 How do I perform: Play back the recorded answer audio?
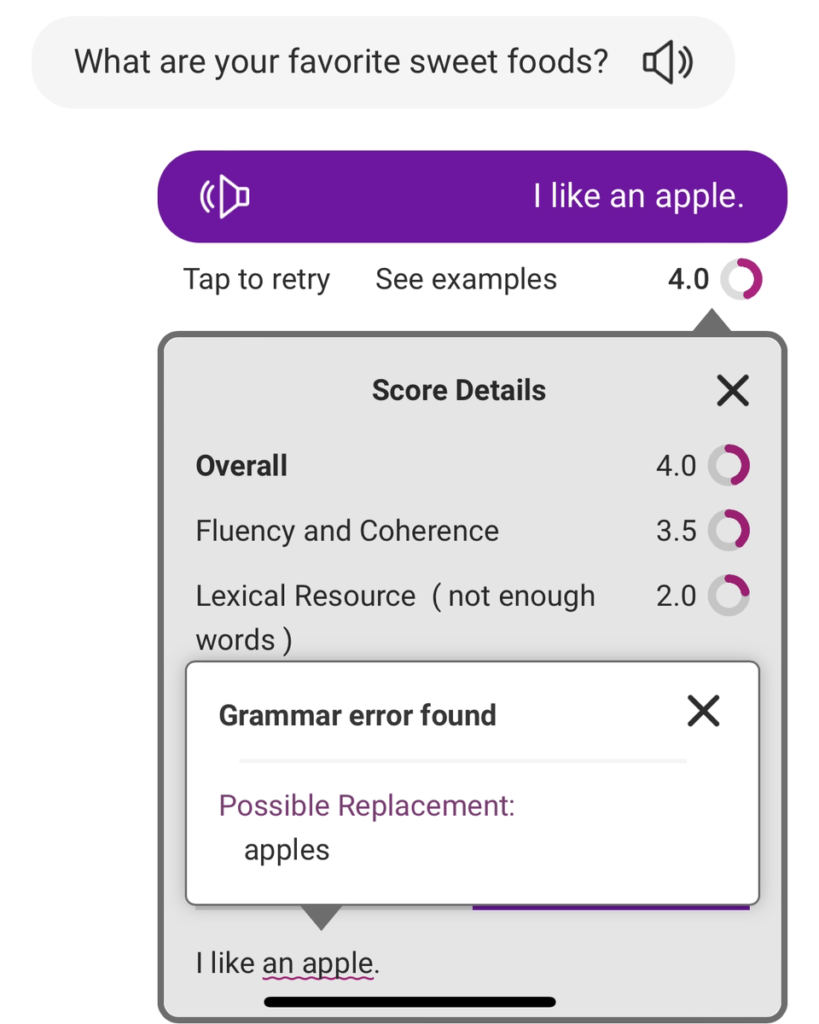pos(225,197)
